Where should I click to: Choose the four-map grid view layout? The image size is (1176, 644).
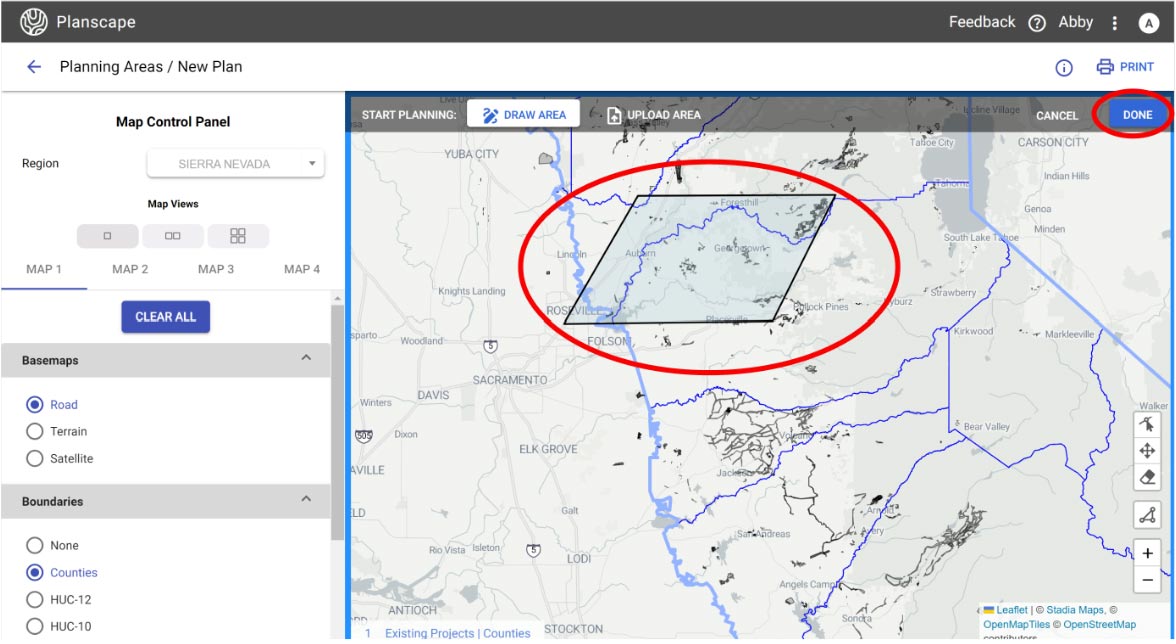coord(238,236)
